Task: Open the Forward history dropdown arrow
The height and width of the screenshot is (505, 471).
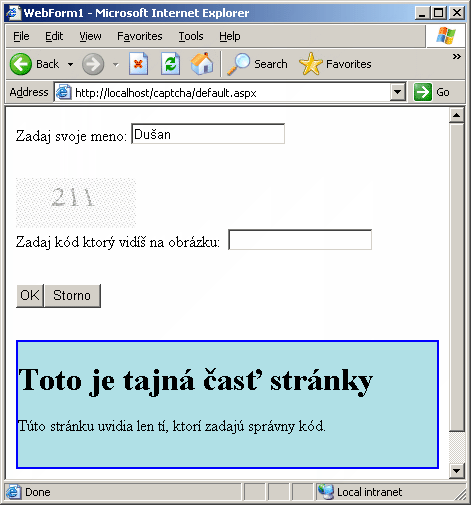Action: (x=116, y=64)
